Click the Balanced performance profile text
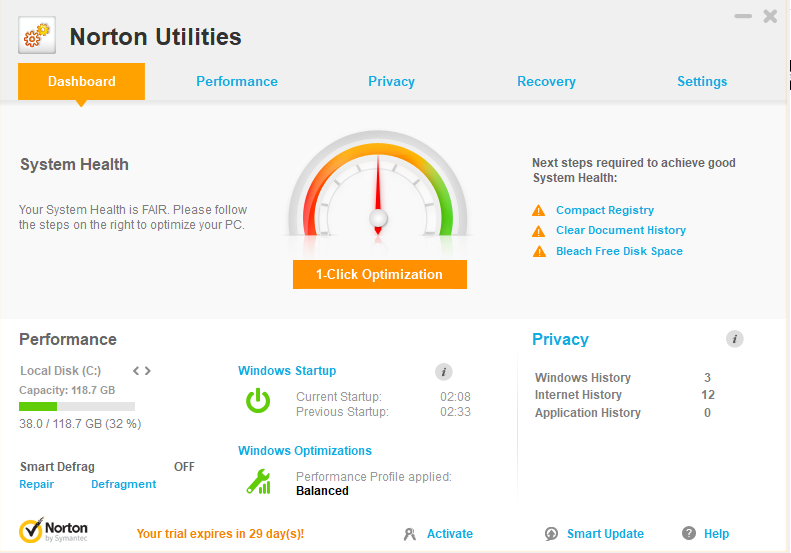The width and height of the screenshot is (791, 553). point(322,491)
